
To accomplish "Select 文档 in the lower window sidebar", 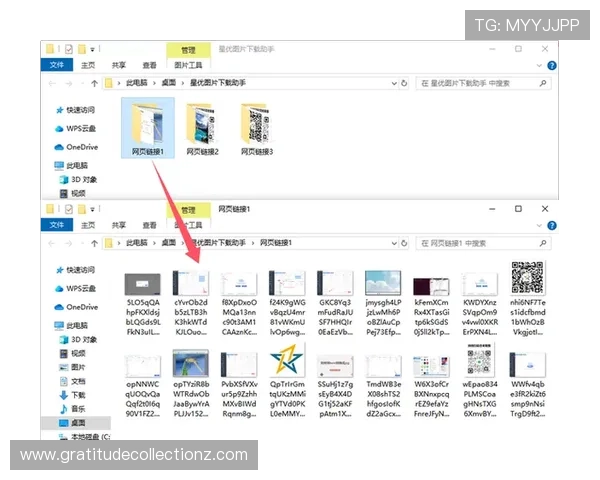I will click(x=72, y=381).
